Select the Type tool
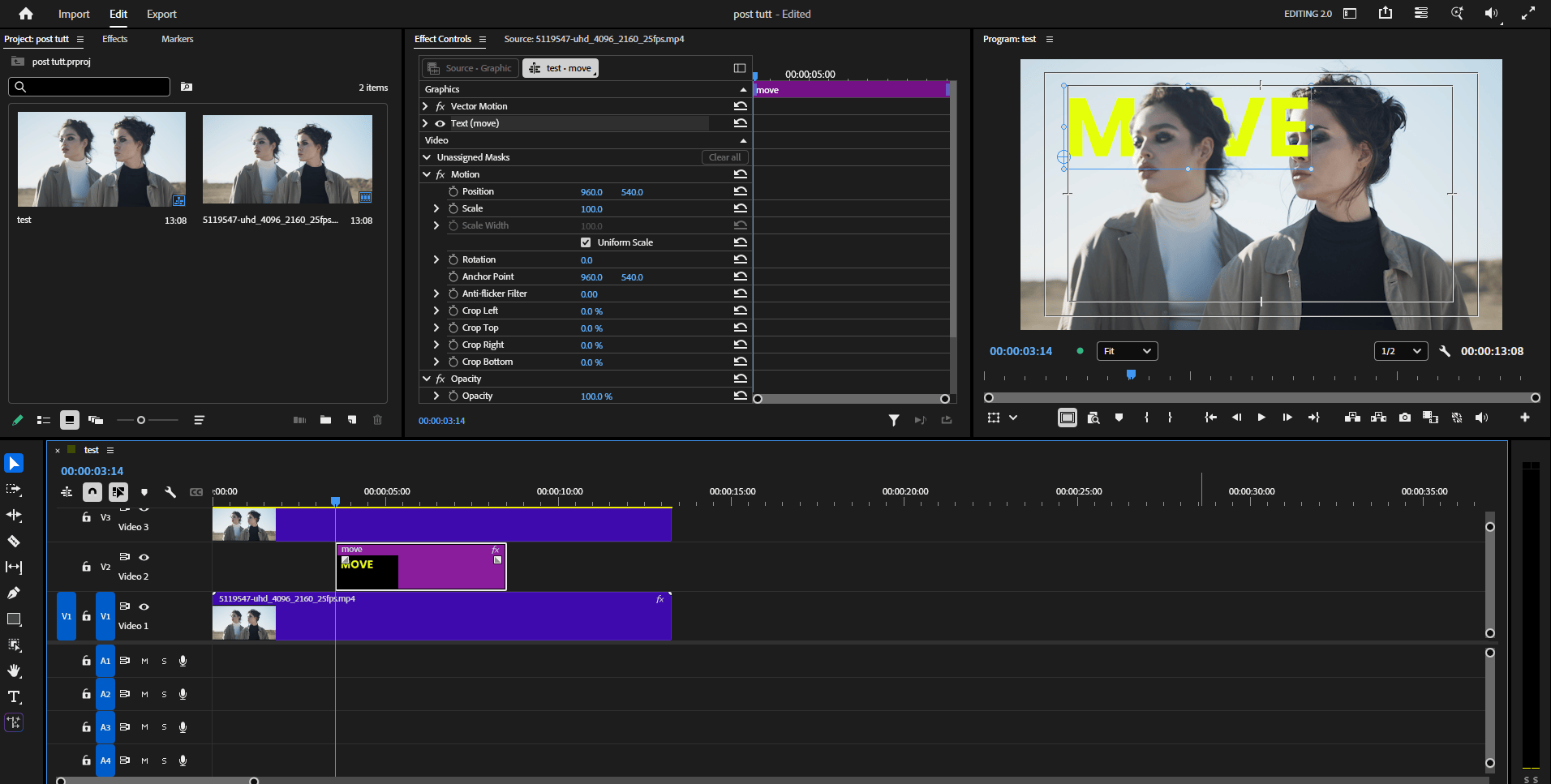The image size is (1551, 784). (x=14, y=696)
